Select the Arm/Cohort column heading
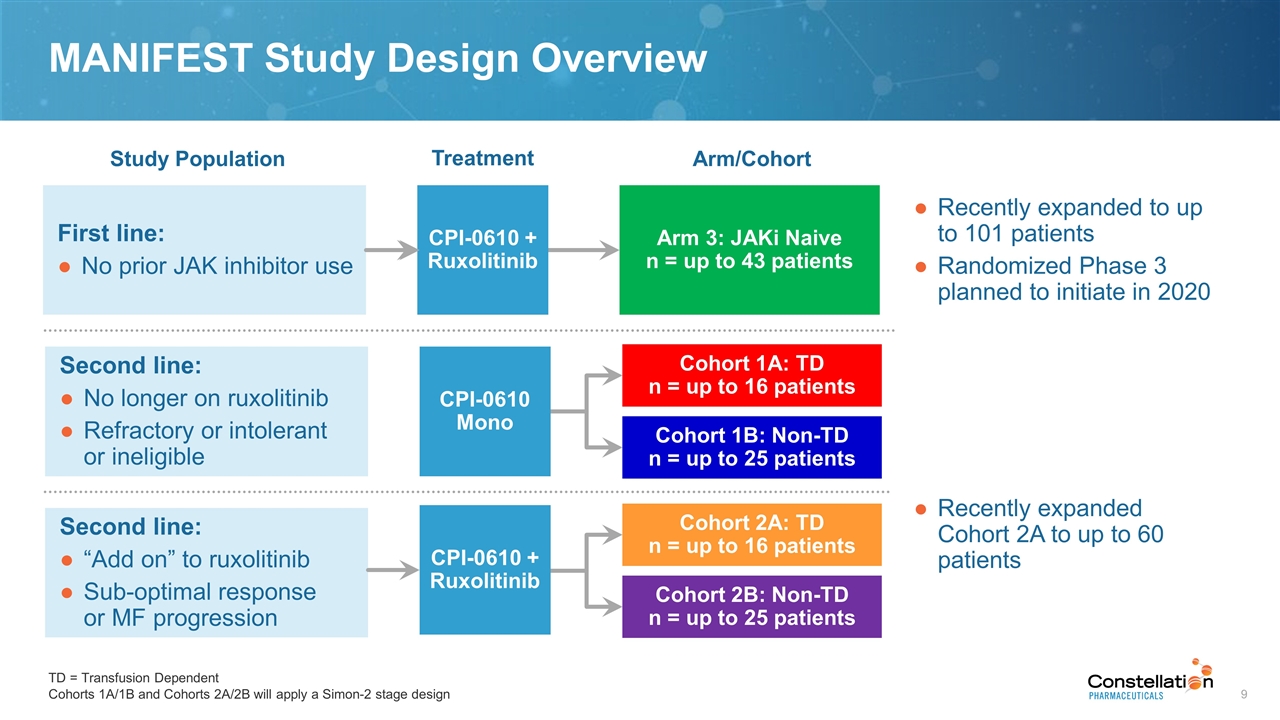Screen dimensions: 1280x720 pos(752,159)
